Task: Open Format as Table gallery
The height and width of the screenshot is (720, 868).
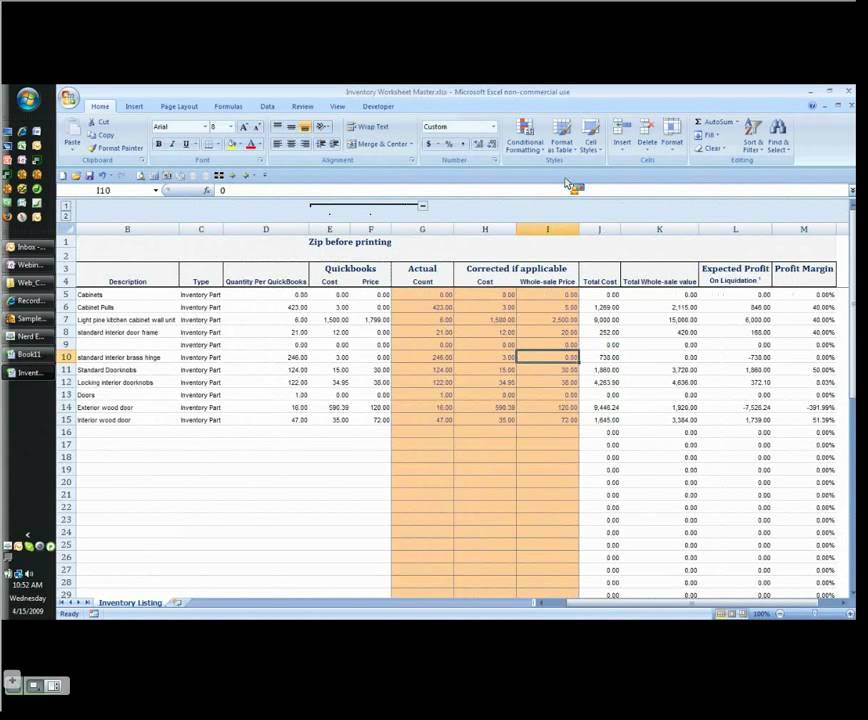Action: click(x=562, y=136)
